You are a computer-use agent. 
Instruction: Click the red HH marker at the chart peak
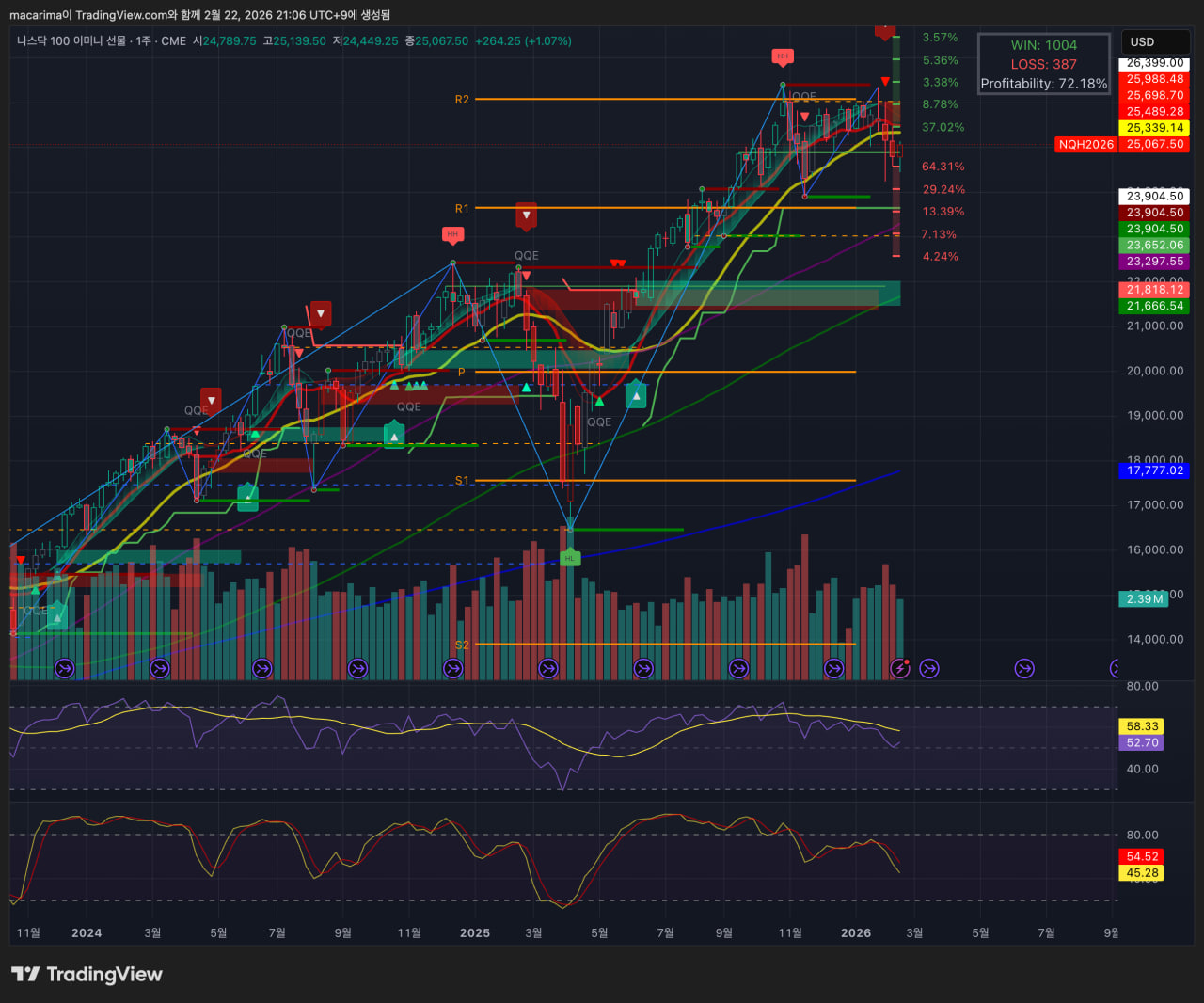pyautogui.click(x=782, y=56)
